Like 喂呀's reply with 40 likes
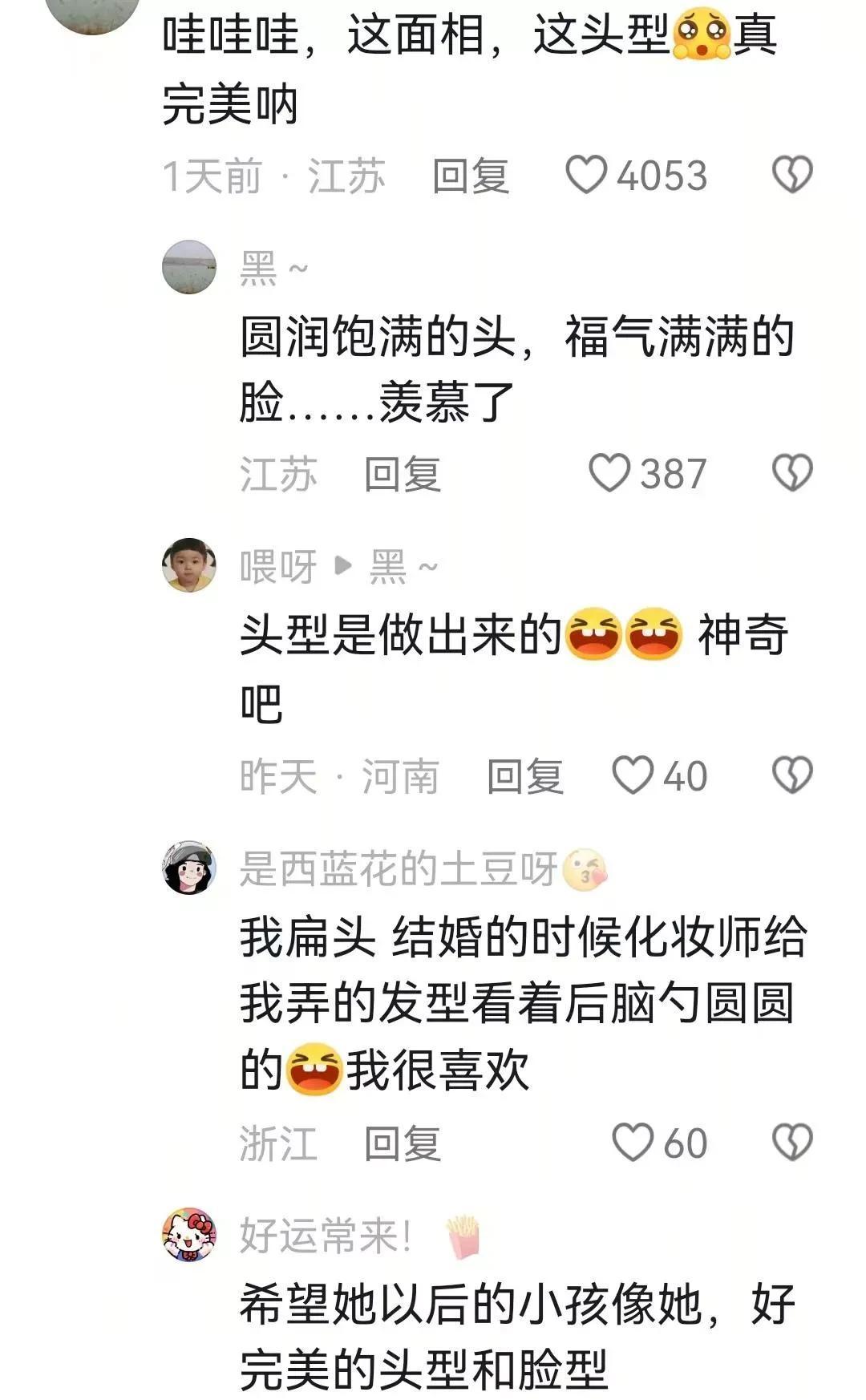 [633, 775]
